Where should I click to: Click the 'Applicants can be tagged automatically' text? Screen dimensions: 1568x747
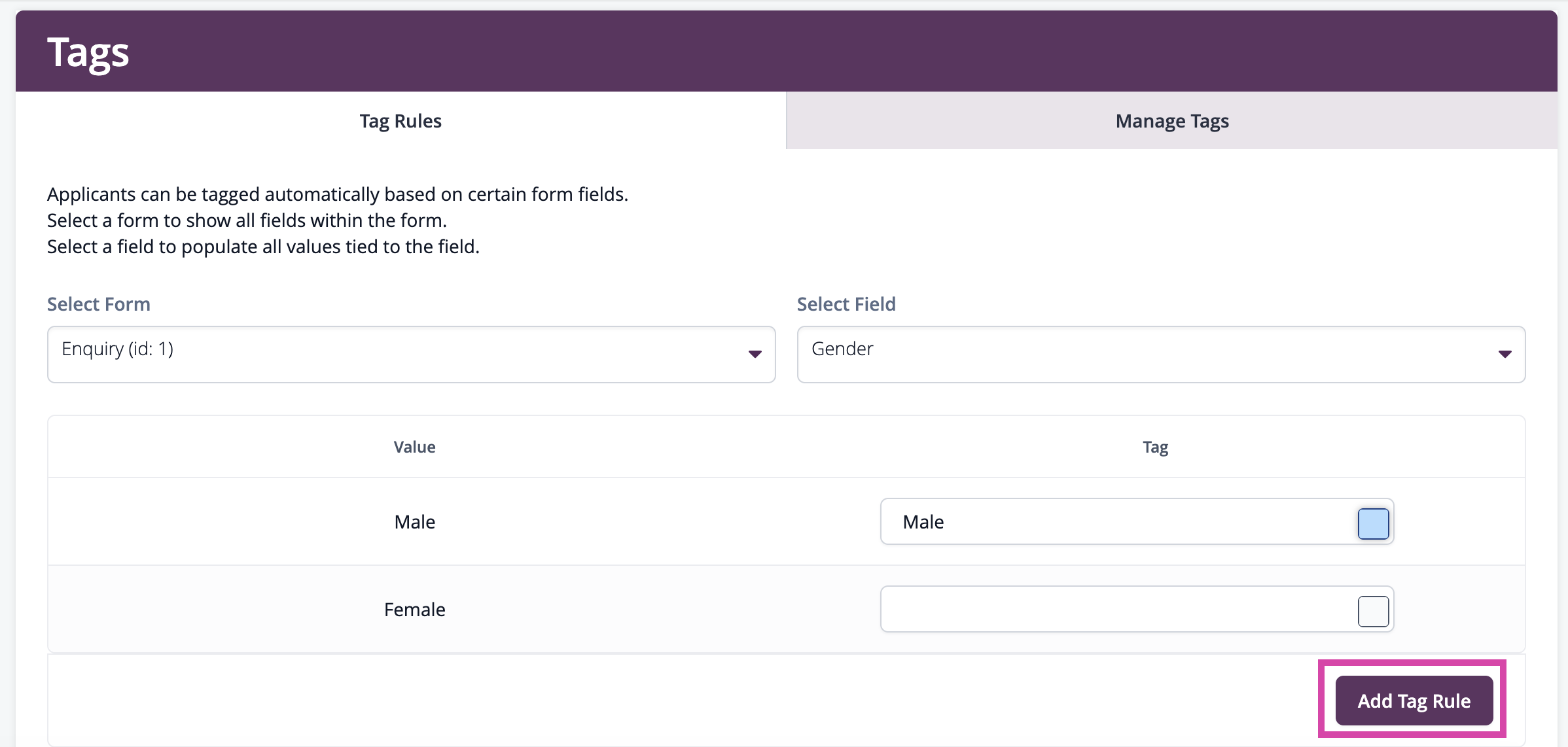(338, 194)
